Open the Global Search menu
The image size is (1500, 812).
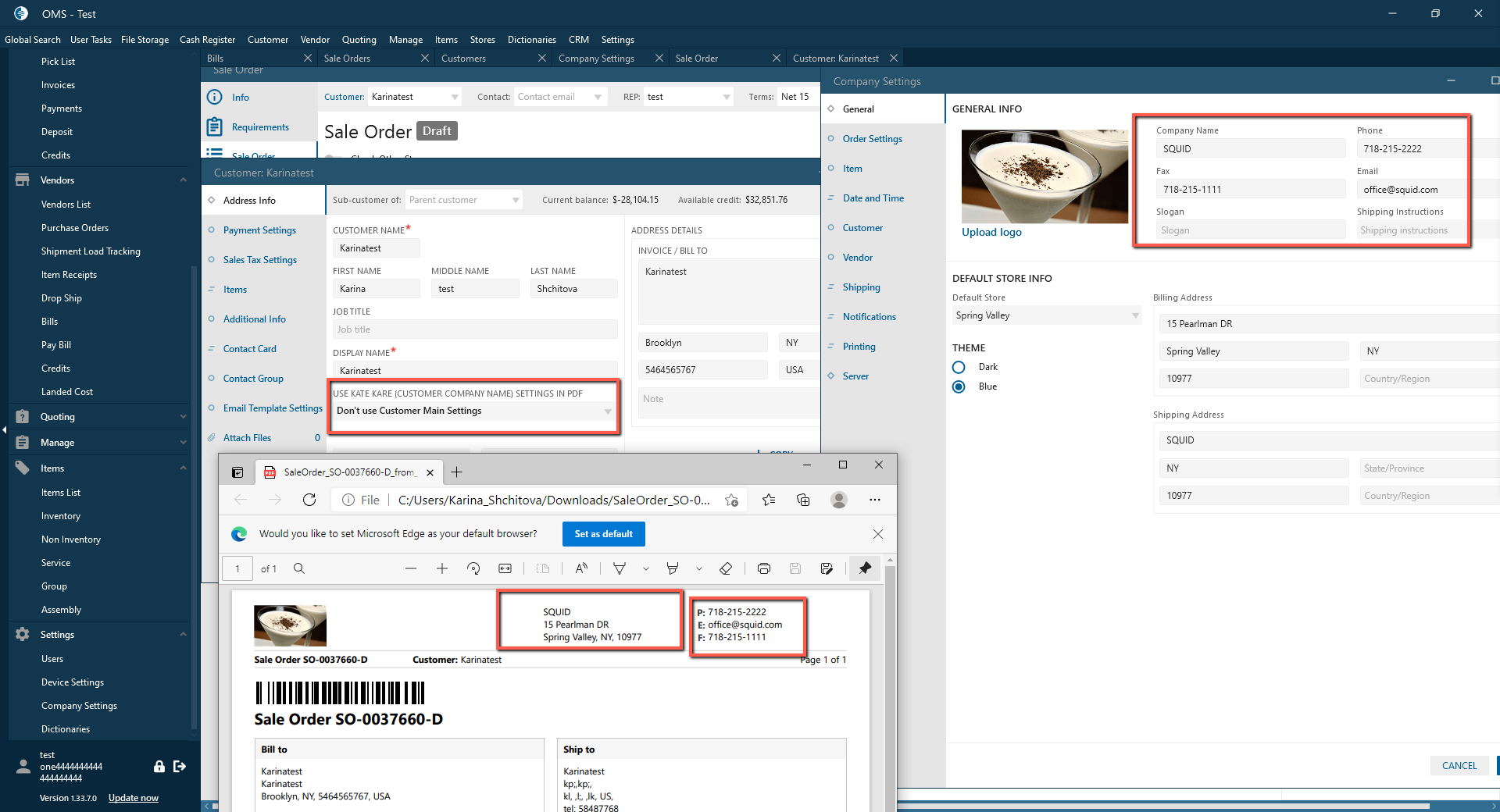point(33,40)
